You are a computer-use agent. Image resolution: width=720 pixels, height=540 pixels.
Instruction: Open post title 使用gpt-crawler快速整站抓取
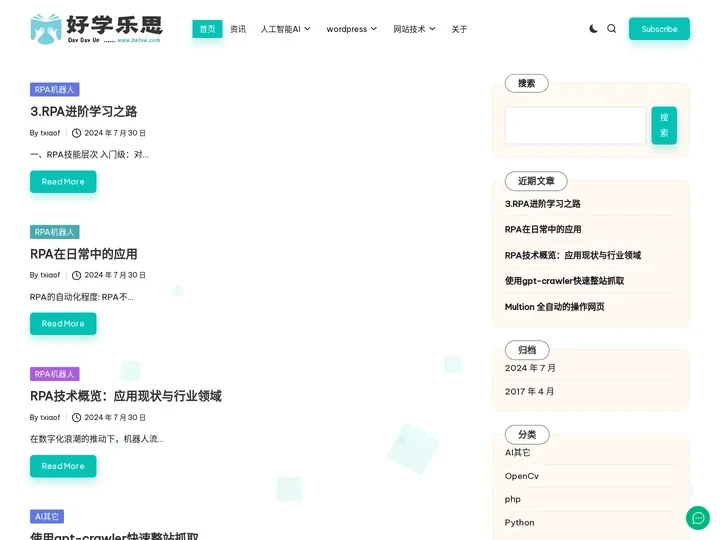(x=114, y=535)
